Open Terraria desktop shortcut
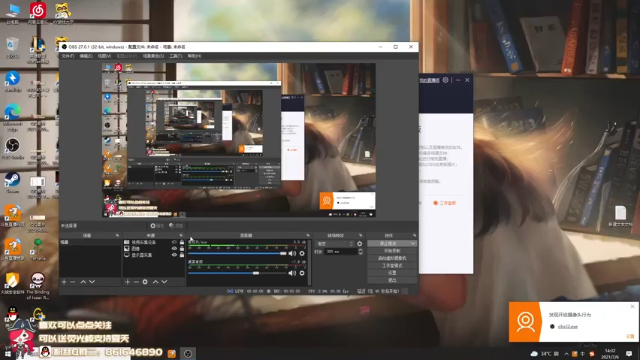The image size is (640, 360). [38, 250]
